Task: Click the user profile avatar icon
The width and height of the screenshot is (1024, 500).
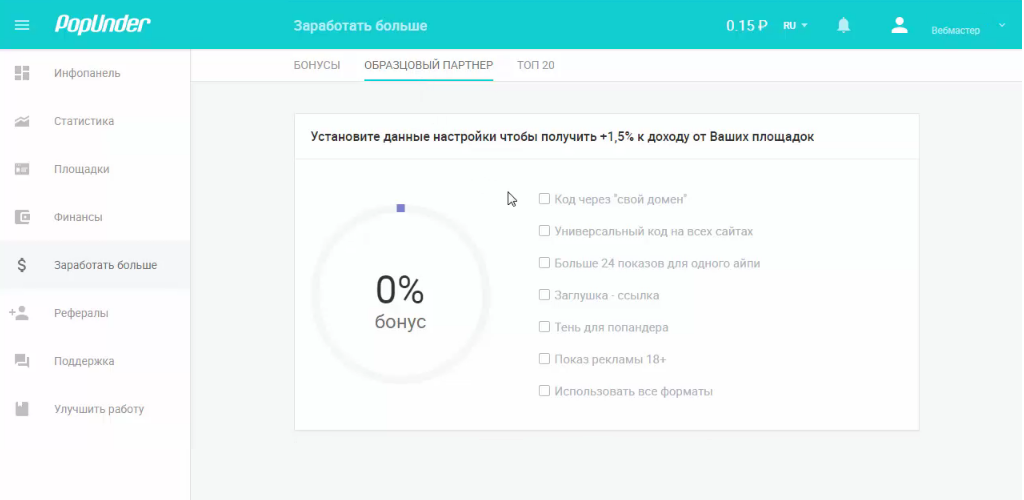Action: tap(899, 25)
